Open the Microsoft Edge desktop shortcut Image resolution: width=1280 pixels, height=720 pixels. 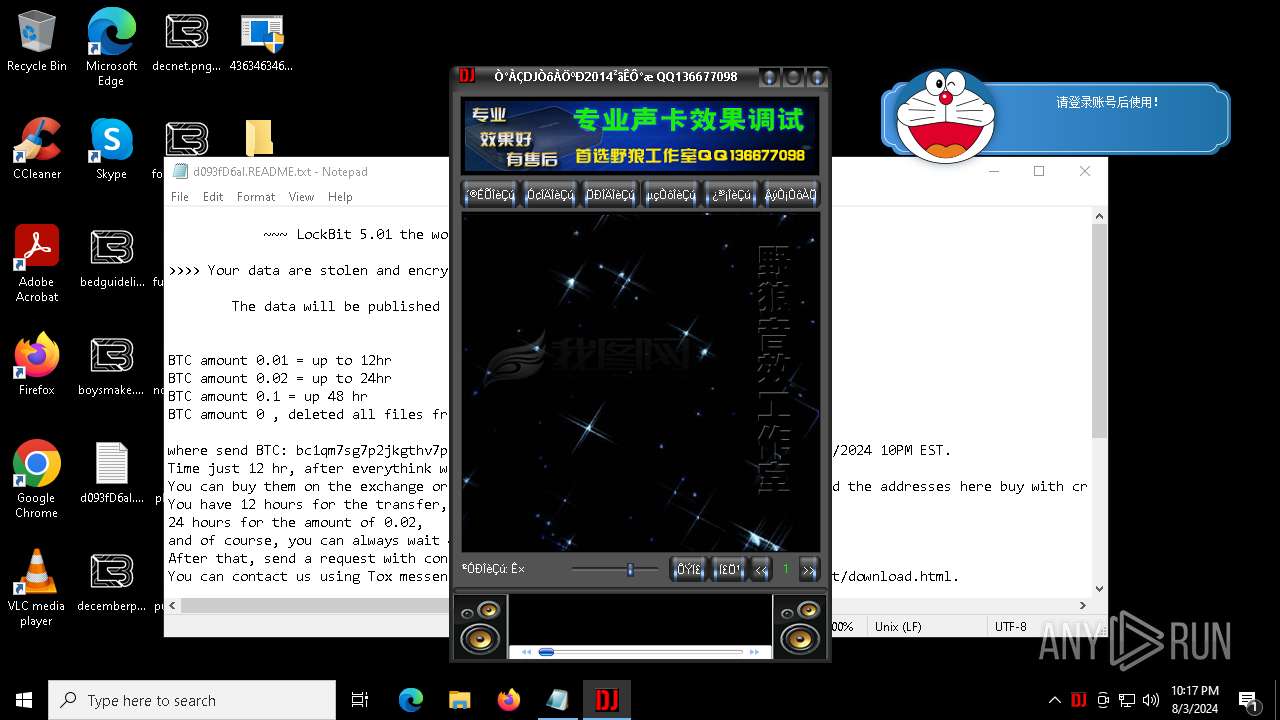(111, 47)
